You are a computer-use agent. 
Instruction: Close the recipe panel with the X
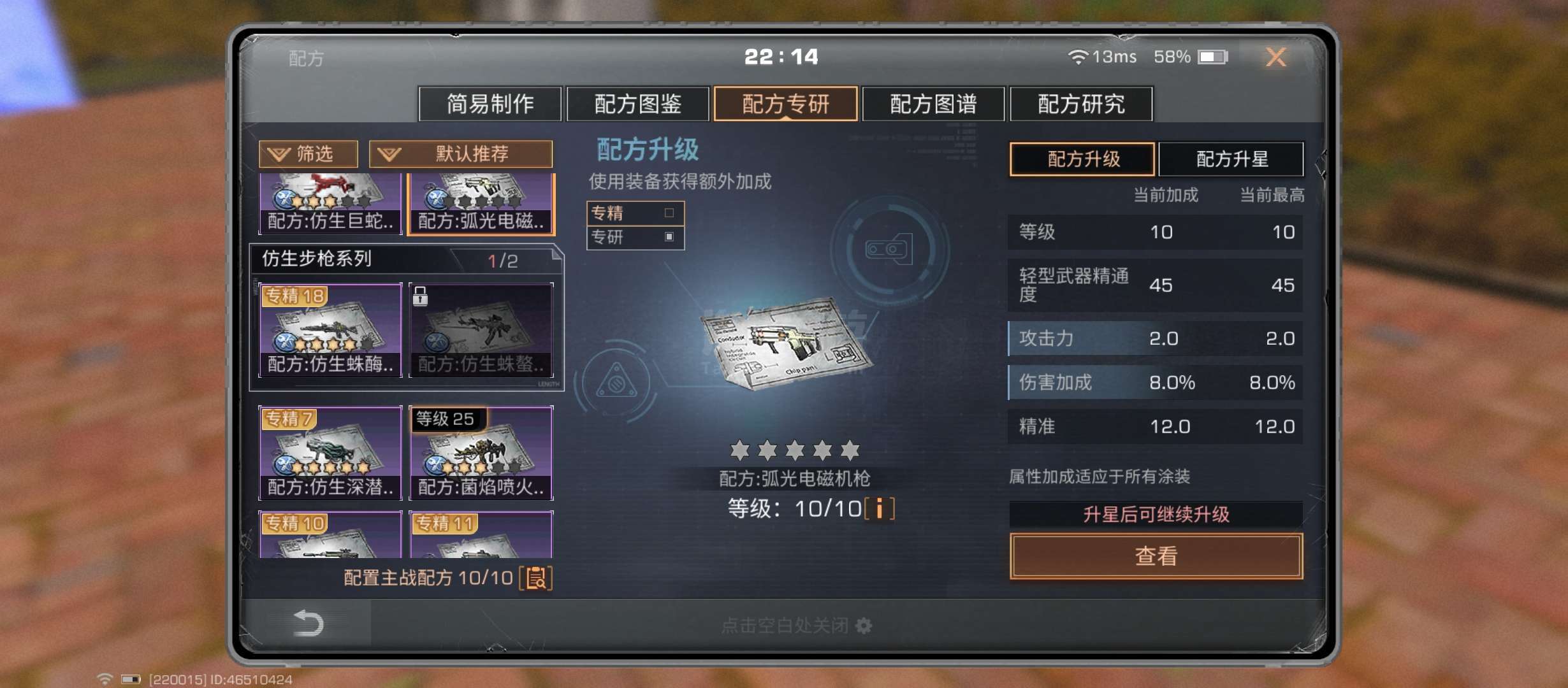coord(1275,57)
